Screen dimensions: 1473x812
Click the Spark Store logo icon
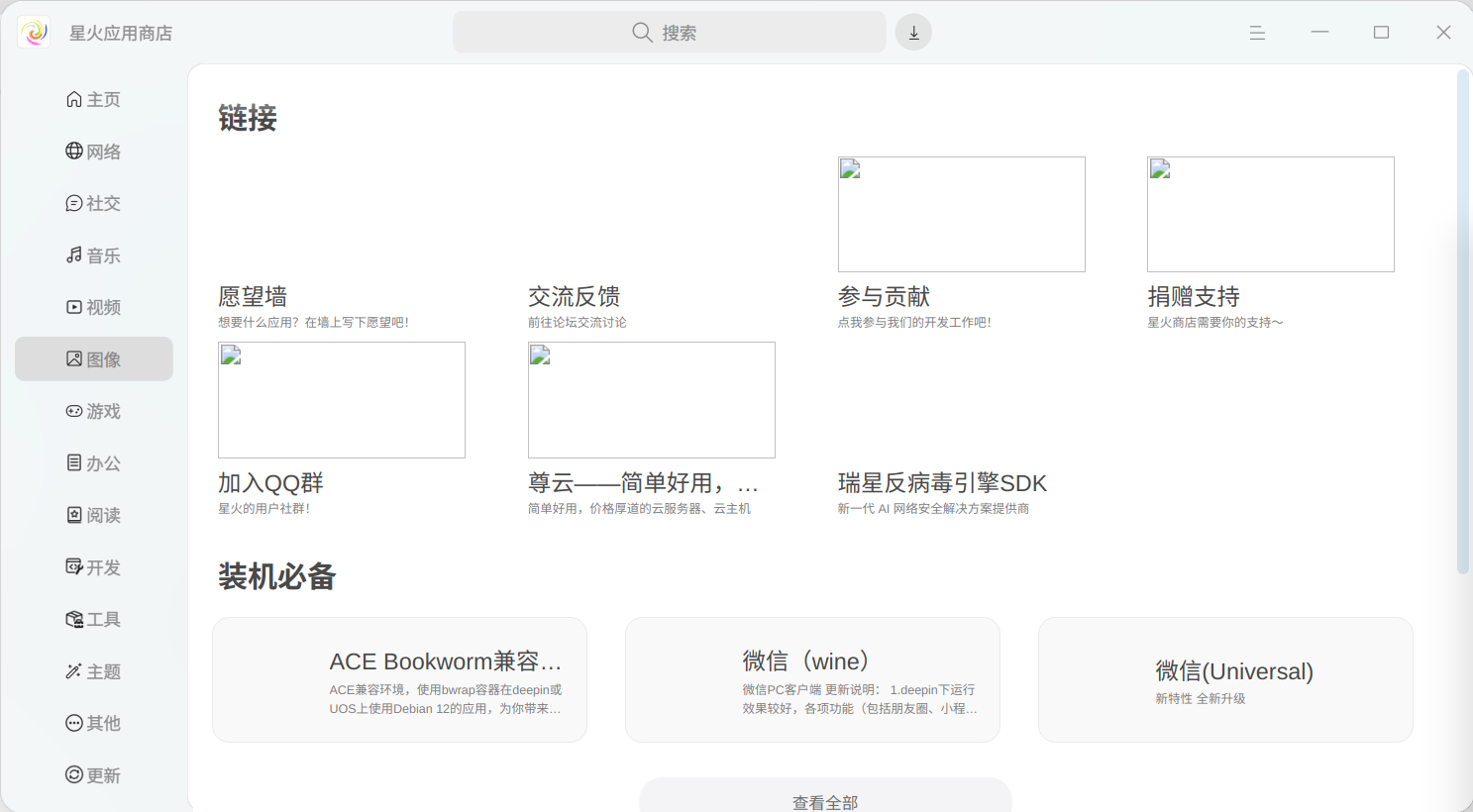tap(34, 33)
